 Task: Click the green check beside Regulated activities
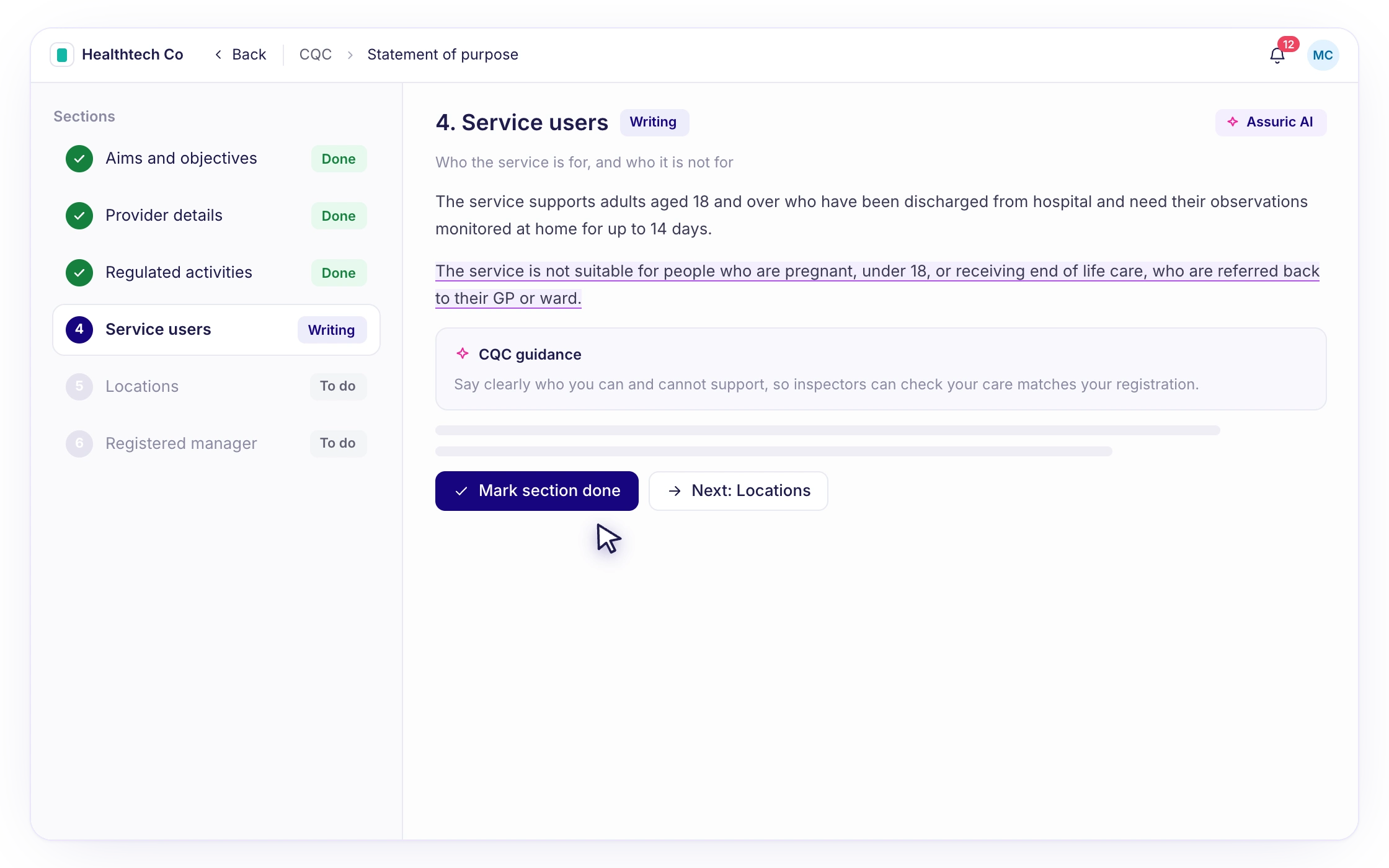point(79,273)
